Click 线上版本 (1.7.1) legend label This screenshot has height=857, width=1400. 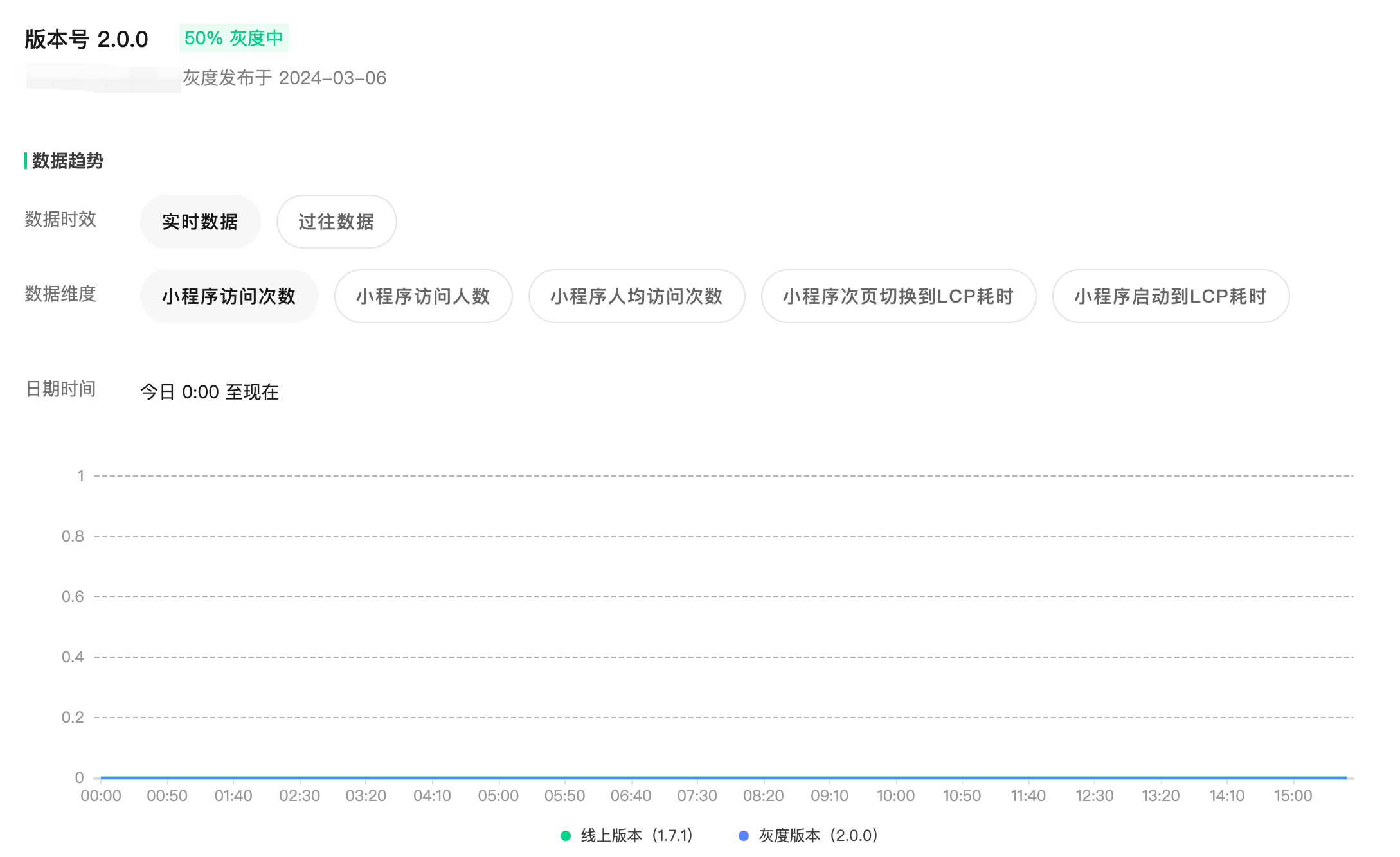[x=636, y=835]
